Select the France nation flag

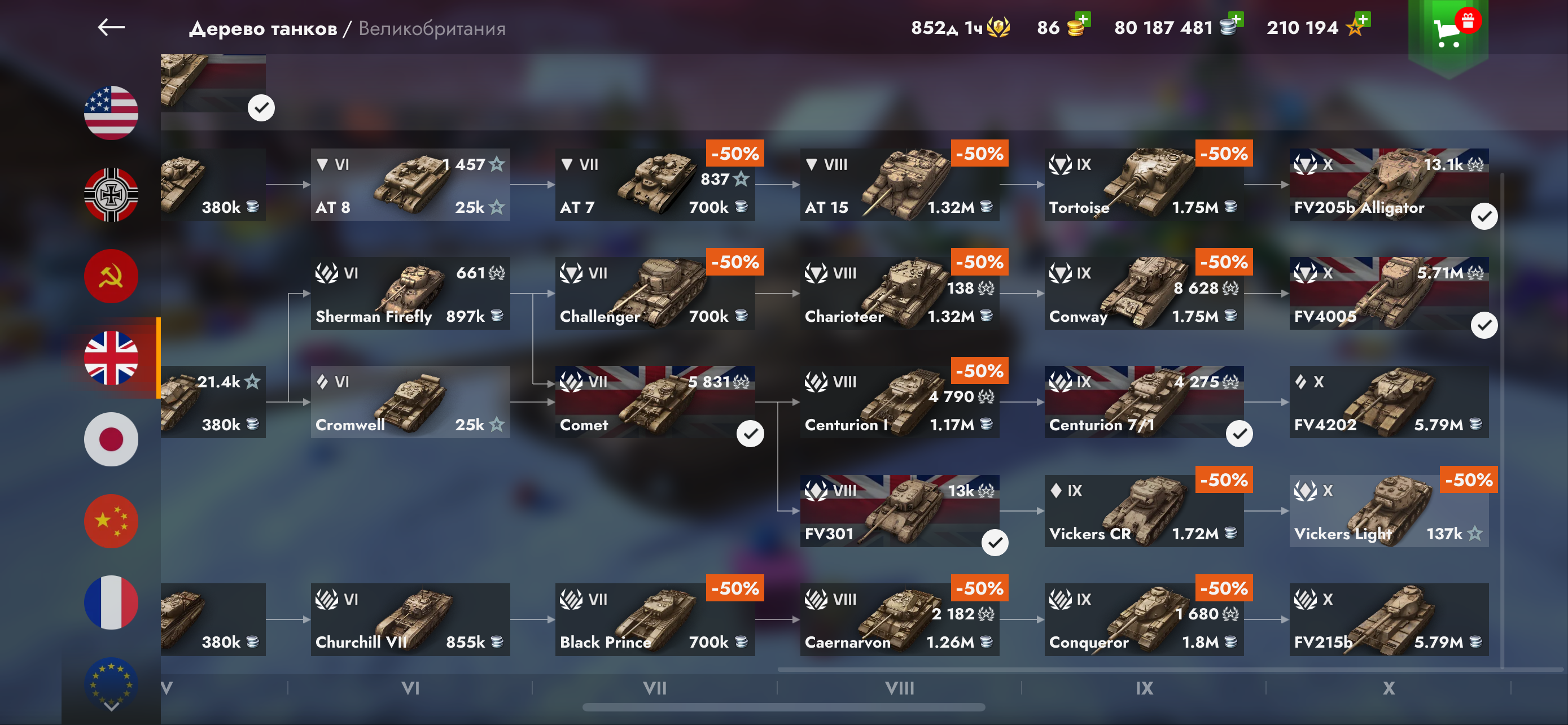click(x=111, y=602)
